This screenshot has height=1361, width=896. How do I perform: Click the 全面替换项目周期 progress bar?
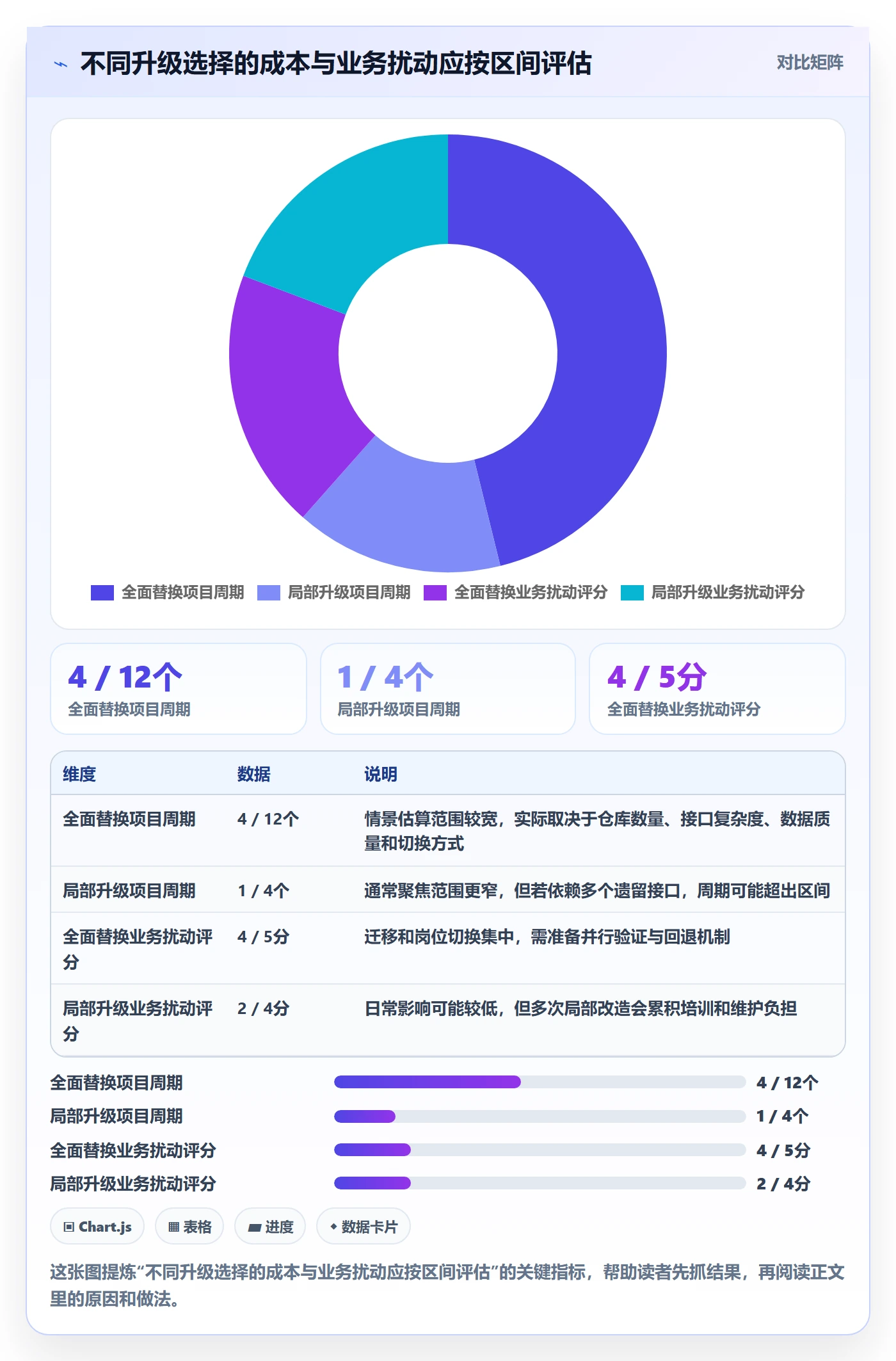tap(540, 1082)
